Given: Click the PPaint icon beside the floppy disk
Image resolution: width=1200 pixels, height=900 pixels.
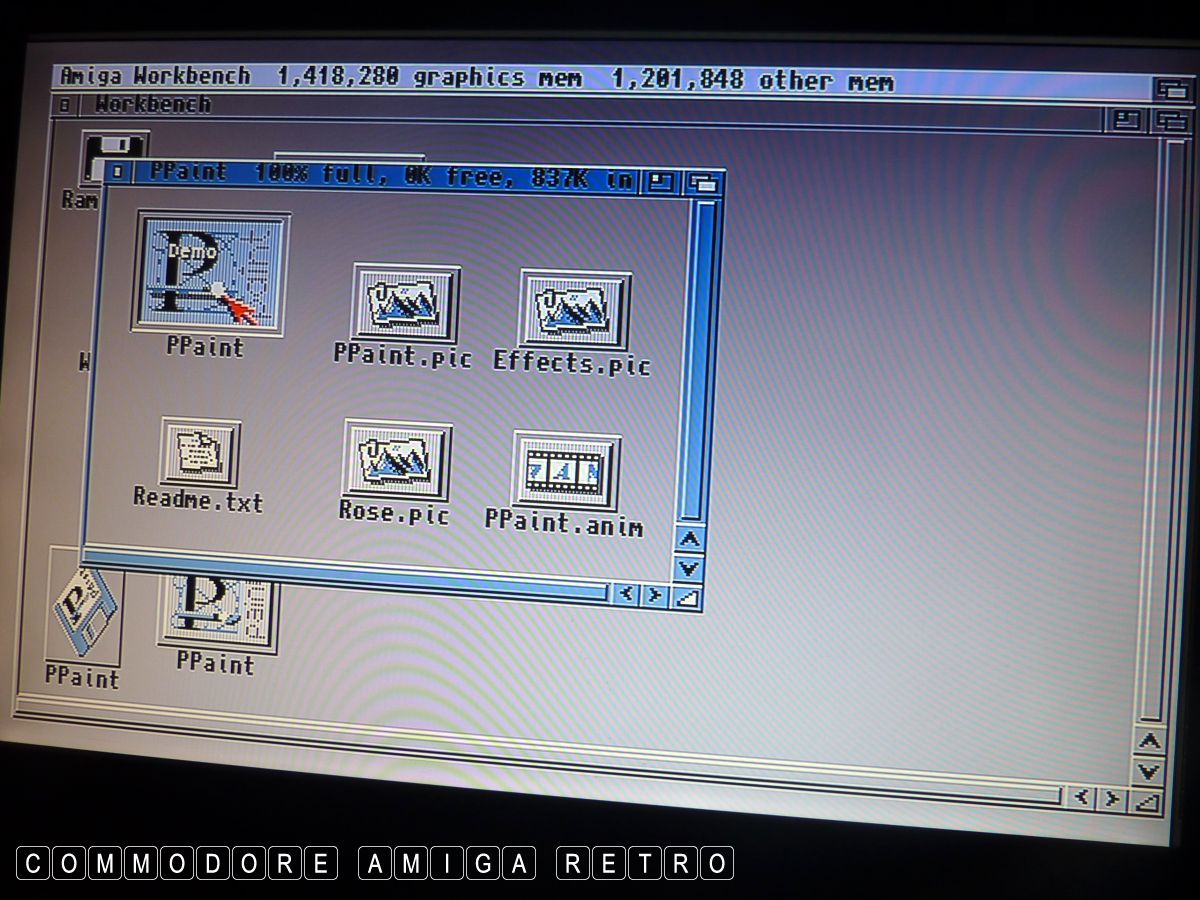Looking at the screenshot, I should (216, 608).
